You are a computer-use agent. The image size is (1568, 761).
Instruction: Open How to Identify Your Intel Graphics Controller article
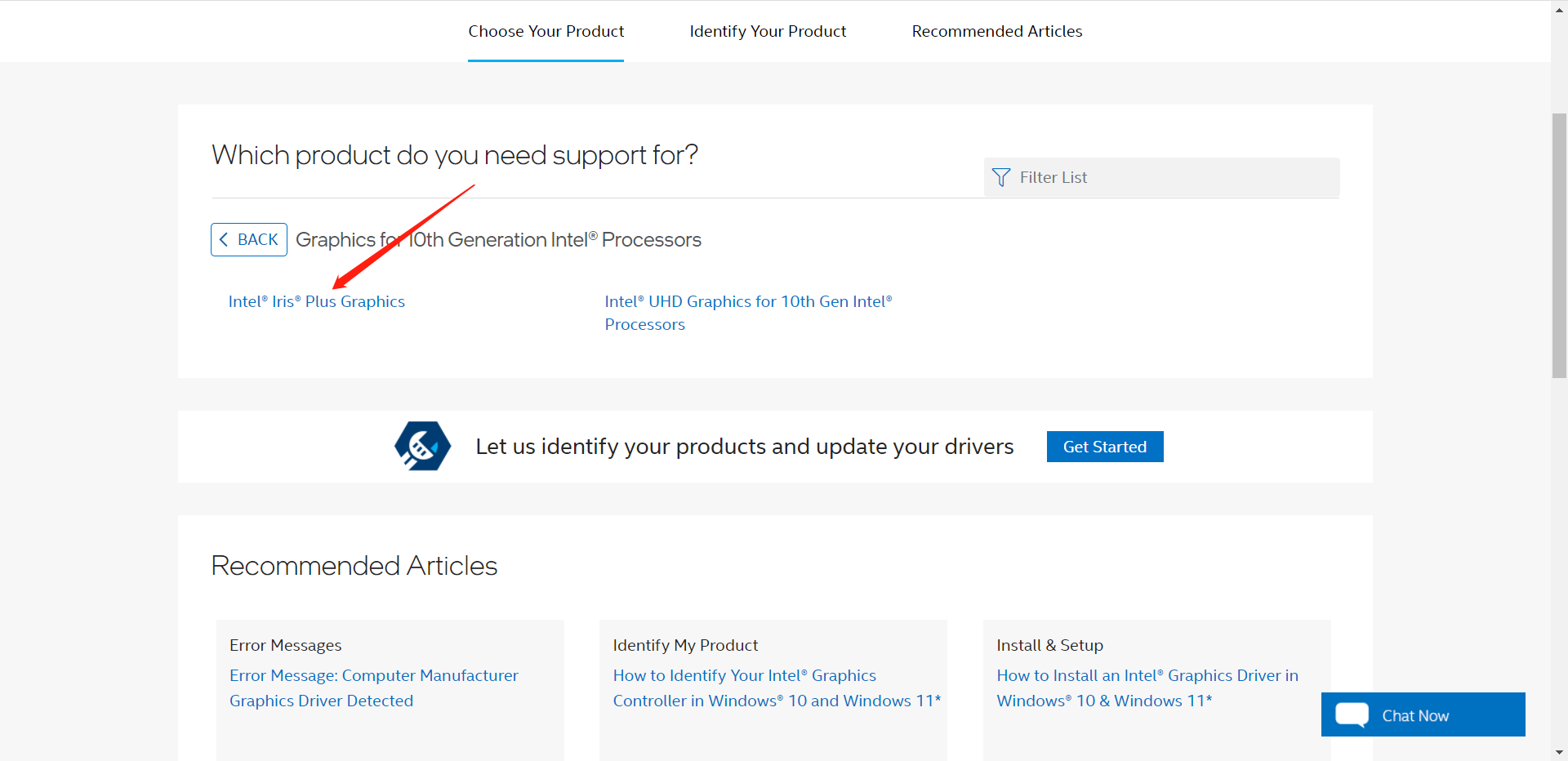pos(777,688)
